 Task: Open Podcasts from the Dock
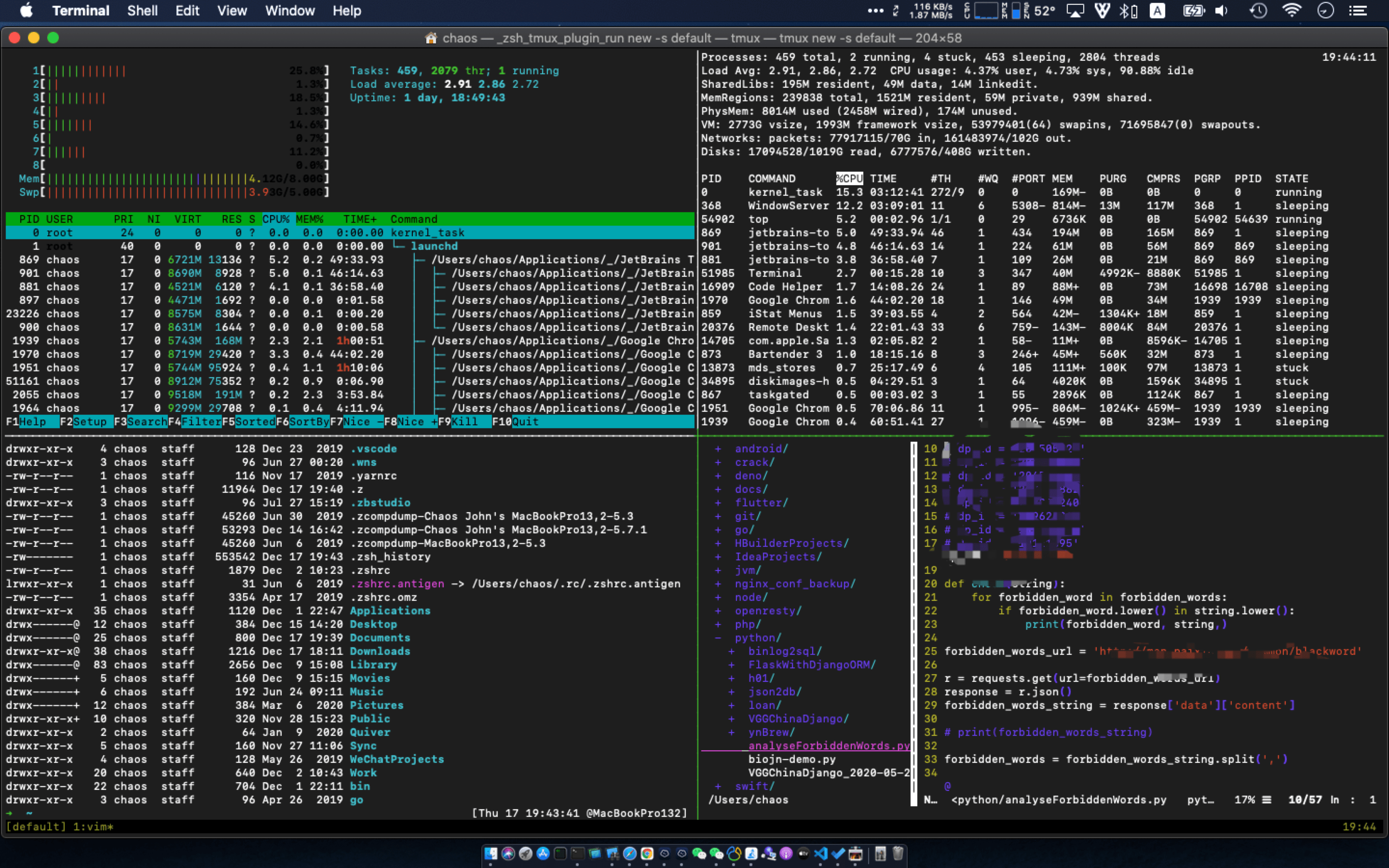click(x=786, y=854)
